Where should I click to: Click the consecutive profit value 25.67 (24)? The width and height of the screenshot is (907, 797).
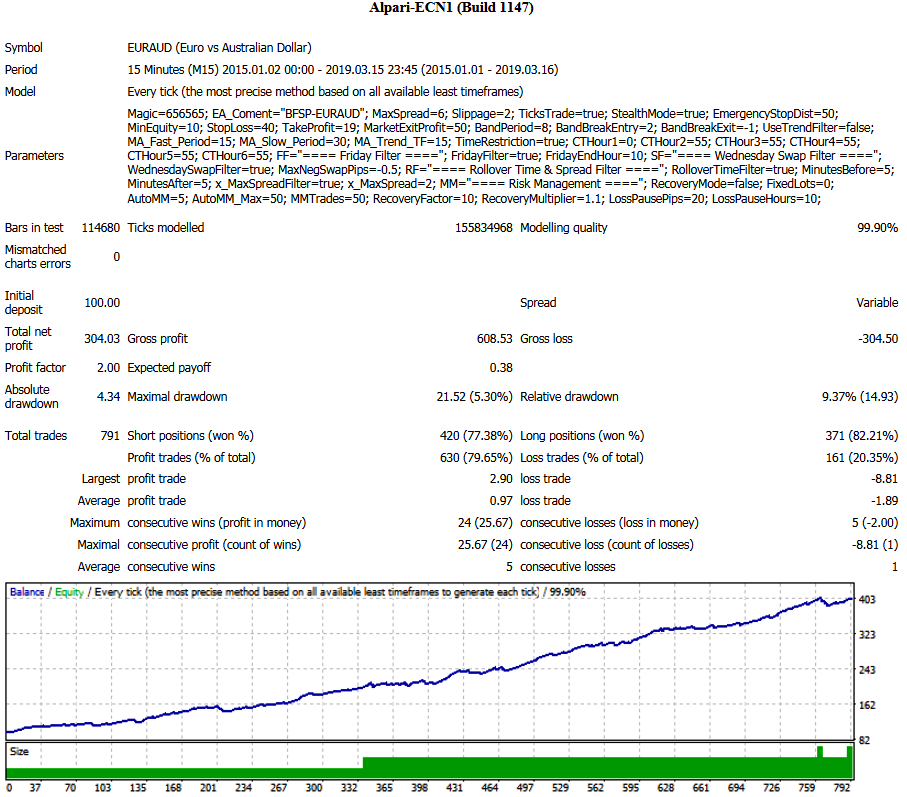485,544
